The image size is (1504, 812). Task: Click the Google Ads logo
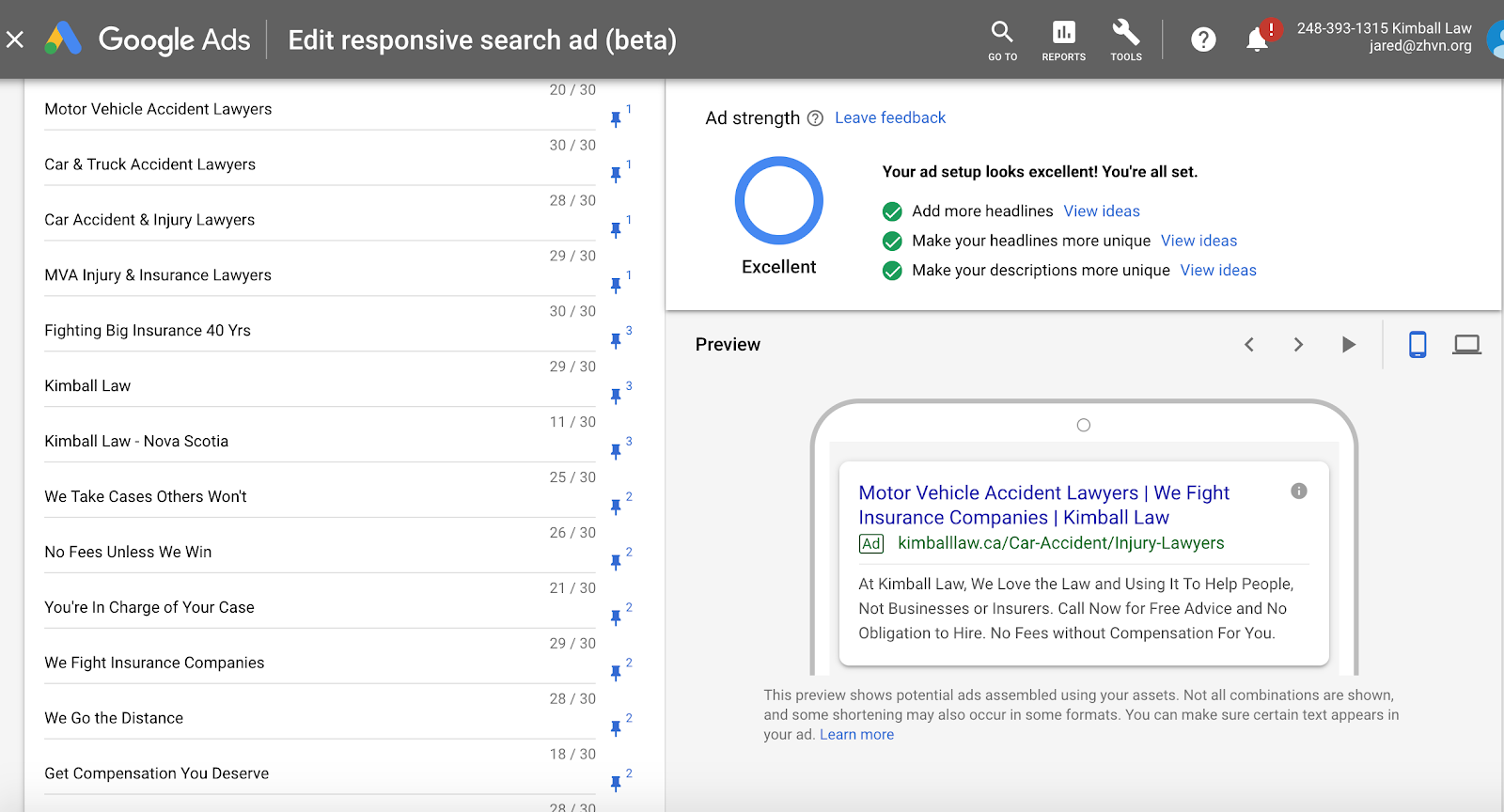[148, 39]
